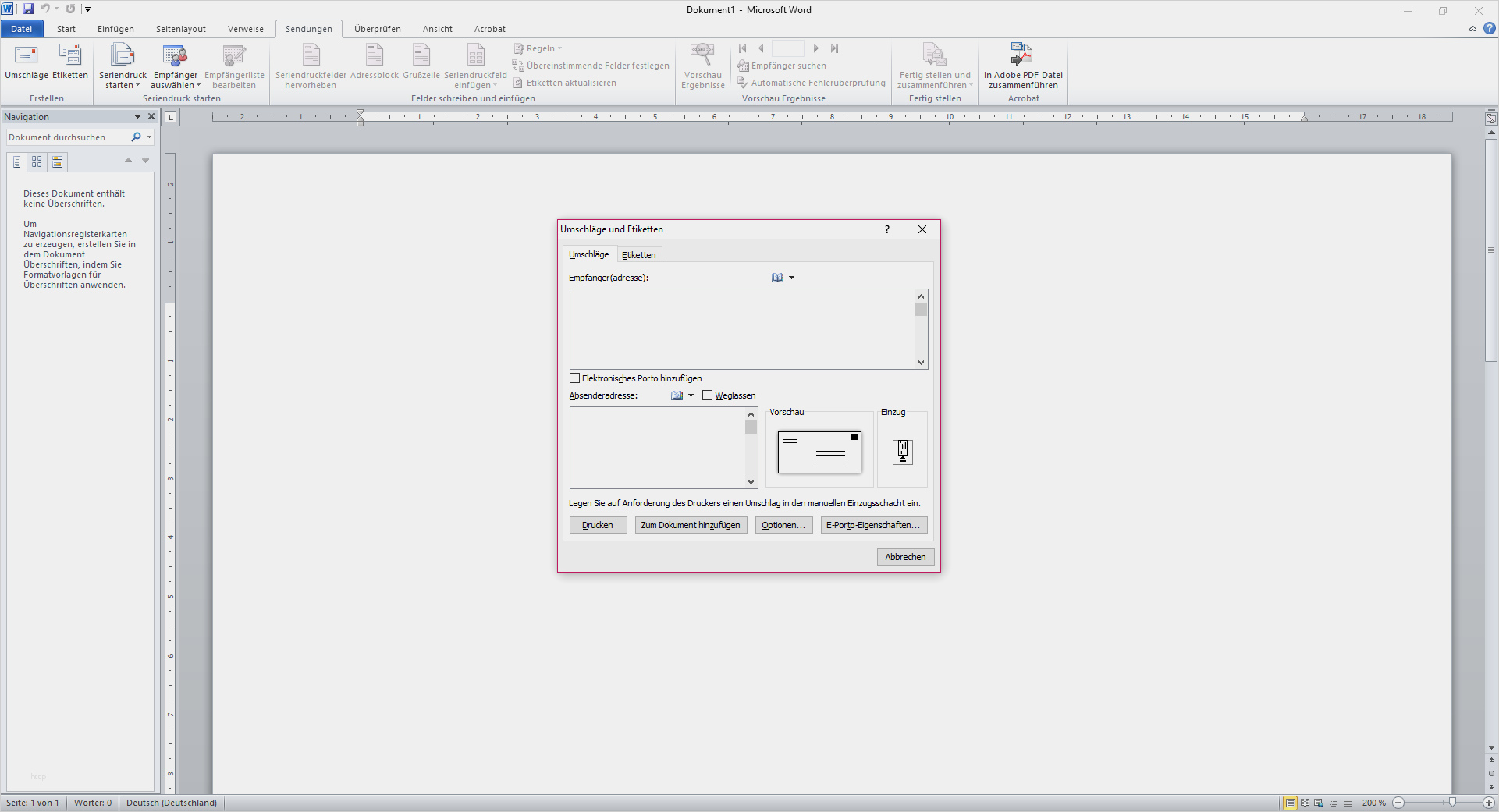Open the Optionen... button
Screen dimensions: 1499x812
783,525
